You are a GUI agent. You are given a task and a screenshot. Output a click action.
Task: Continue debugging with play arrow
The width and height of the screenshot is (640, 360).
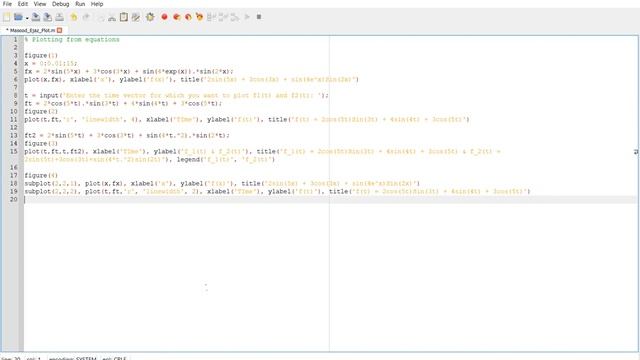[247, 17]
